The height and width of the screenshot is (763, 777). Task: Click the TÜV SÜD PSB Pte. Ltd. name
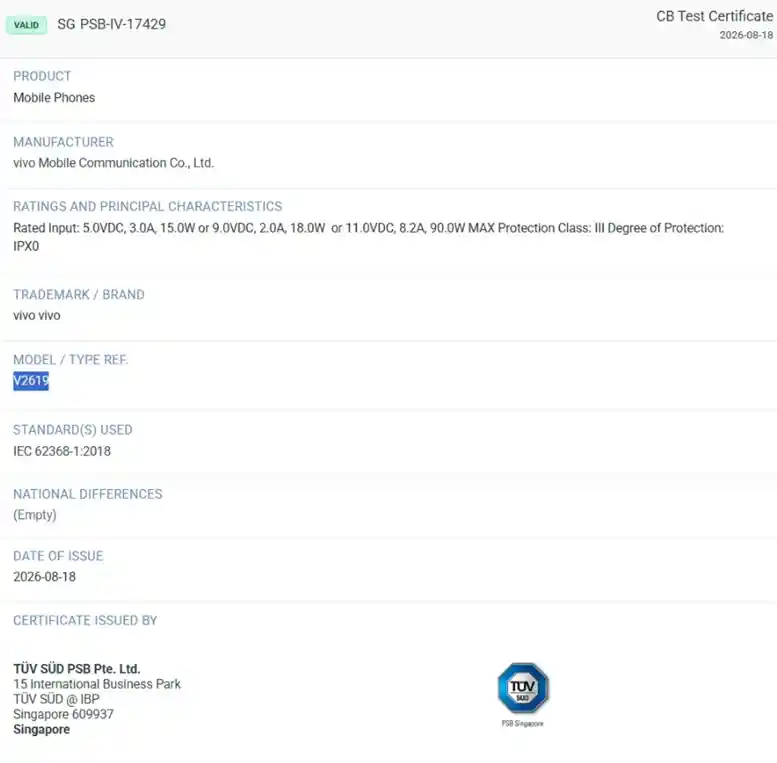[x=77, y=669]
